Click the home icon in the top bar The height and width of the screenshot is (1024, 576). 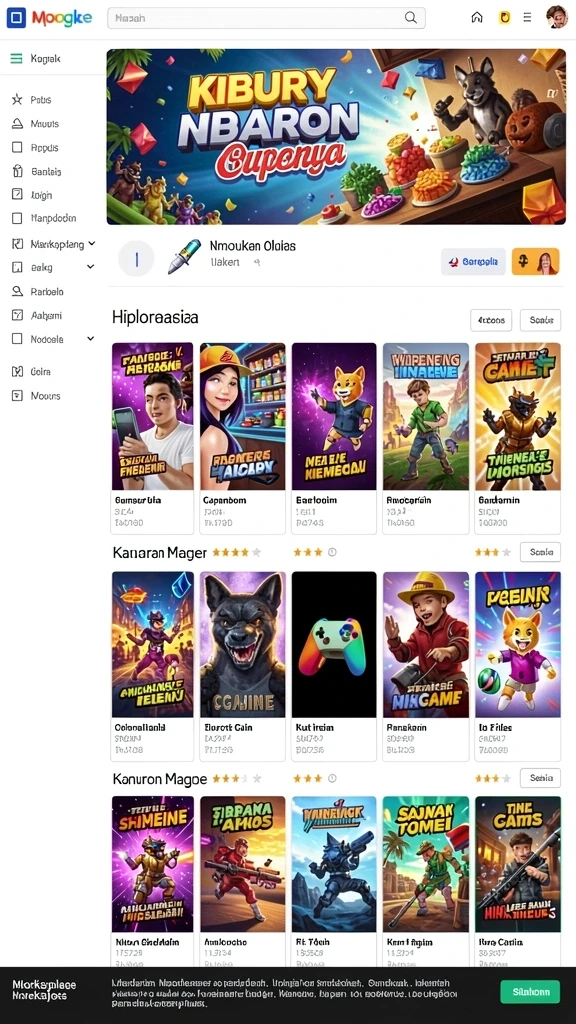point(477,18)
